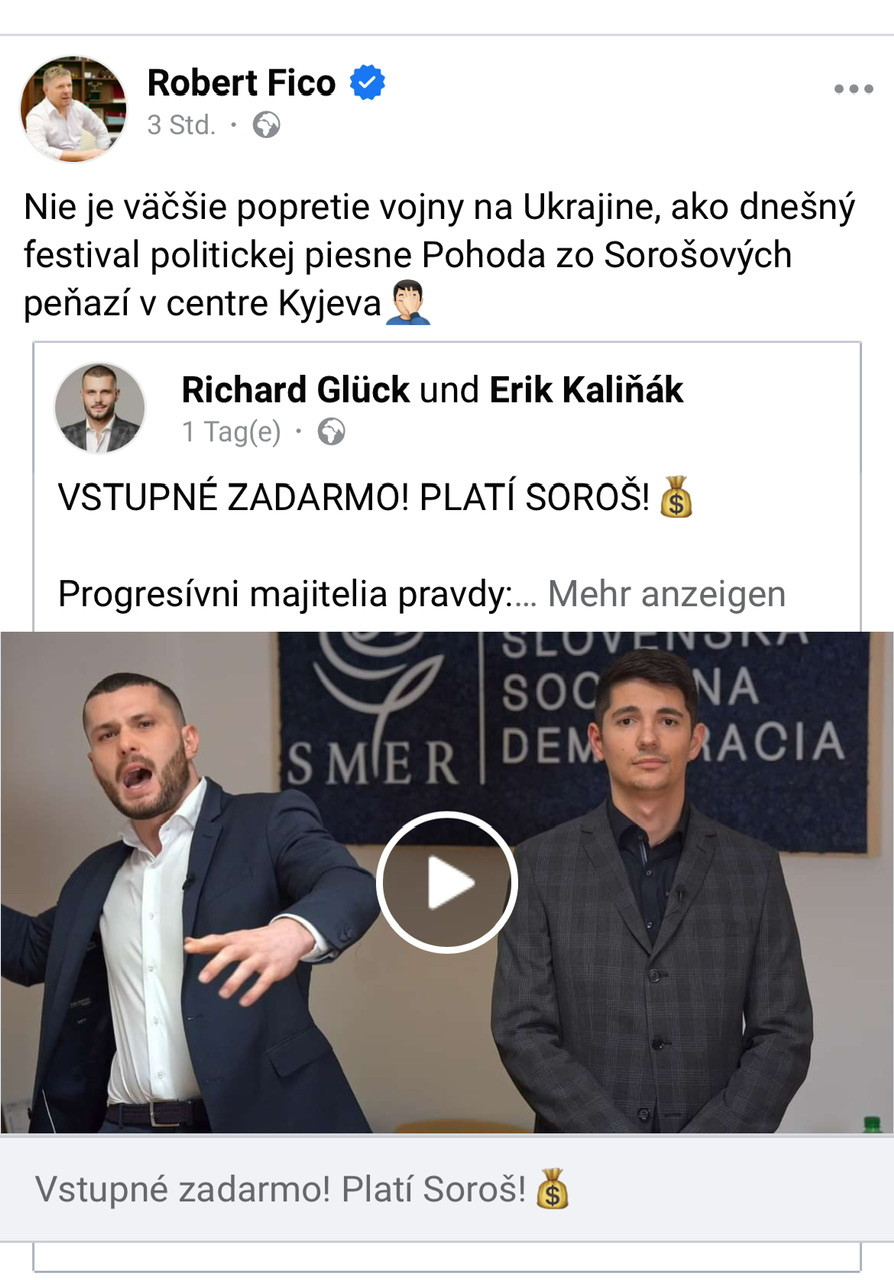
Task: Click Richard Glück's round profile photo
Action: coord(99,407)
